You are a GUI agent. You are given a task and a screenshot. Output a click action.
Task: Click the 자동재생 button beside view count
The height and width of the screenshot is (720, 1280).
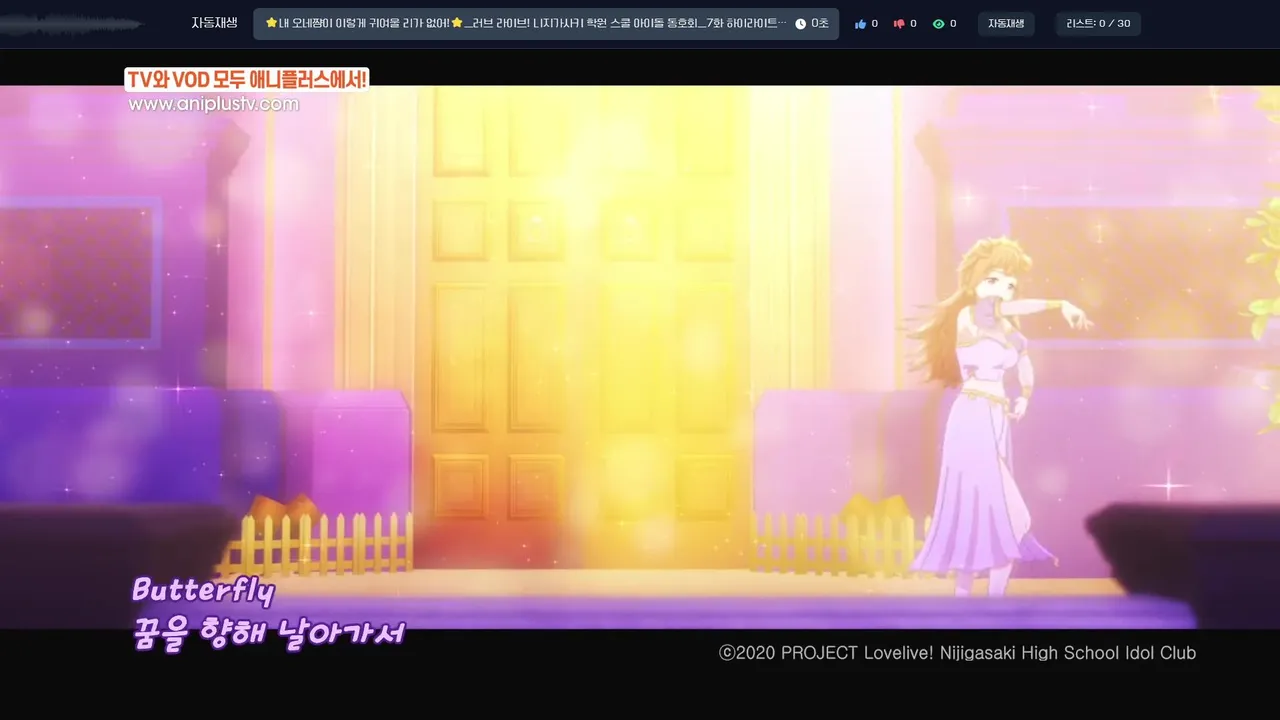(x=1006, y=24)
